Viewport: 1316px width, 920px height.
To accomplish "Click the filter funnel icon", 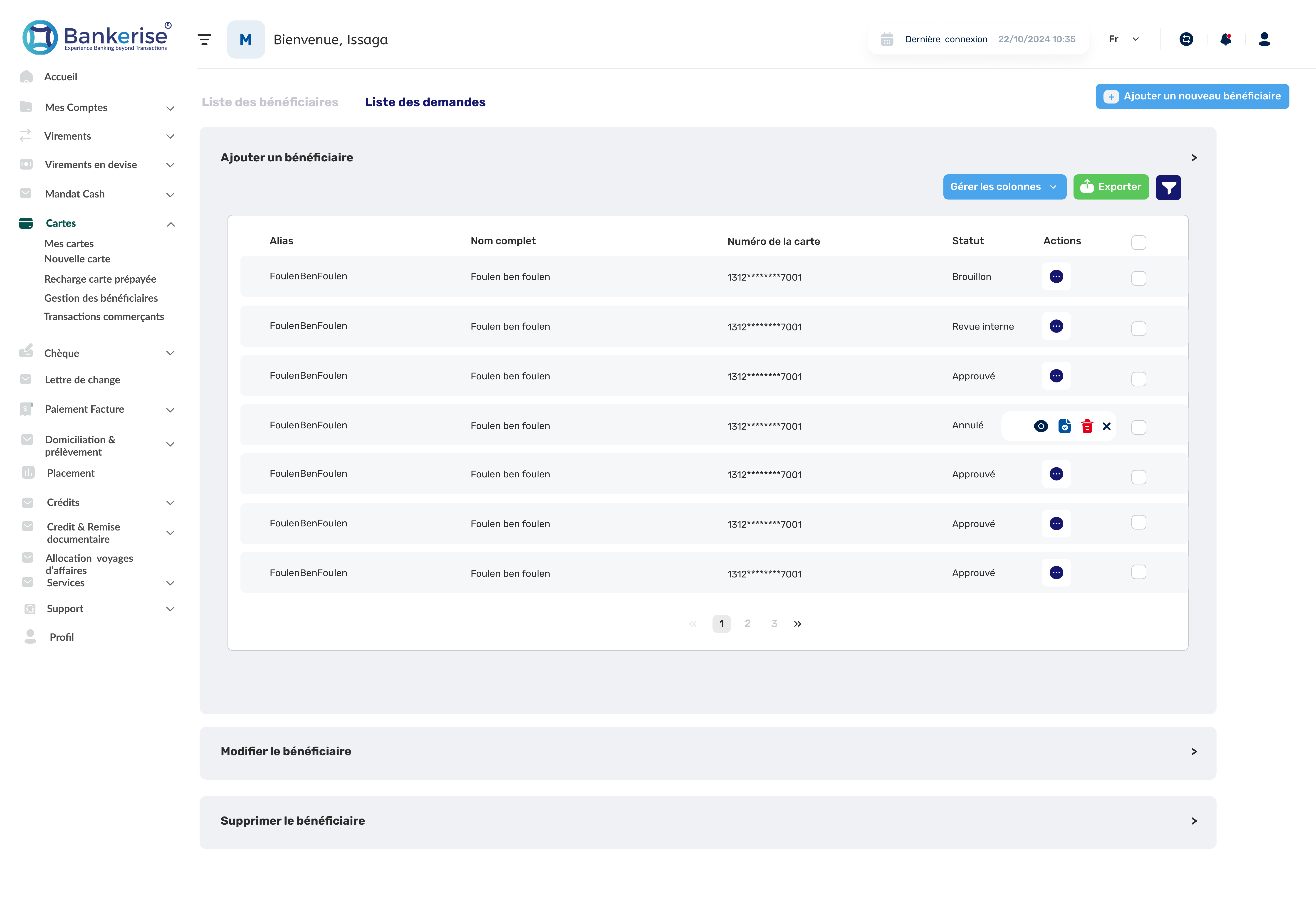I will pyautogui.click(x=1168, y=187).
